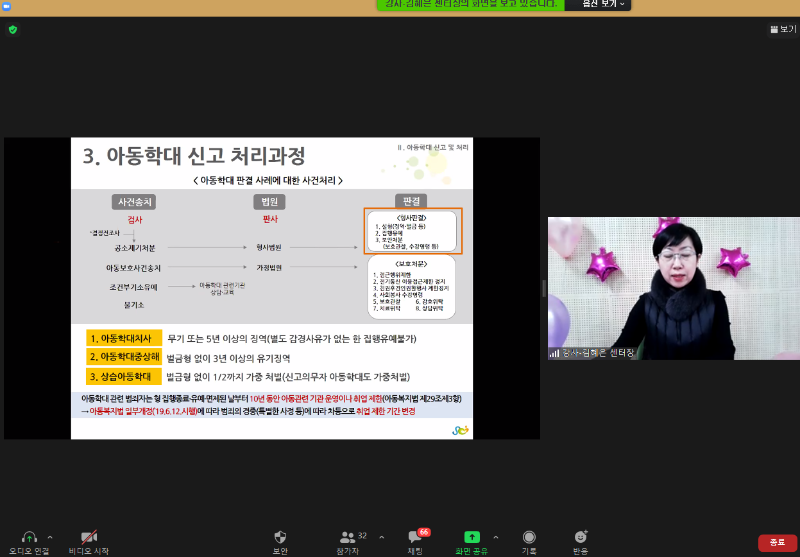
Task: Click the '판결' header box on slide
Action: click(x=411, y=201)
